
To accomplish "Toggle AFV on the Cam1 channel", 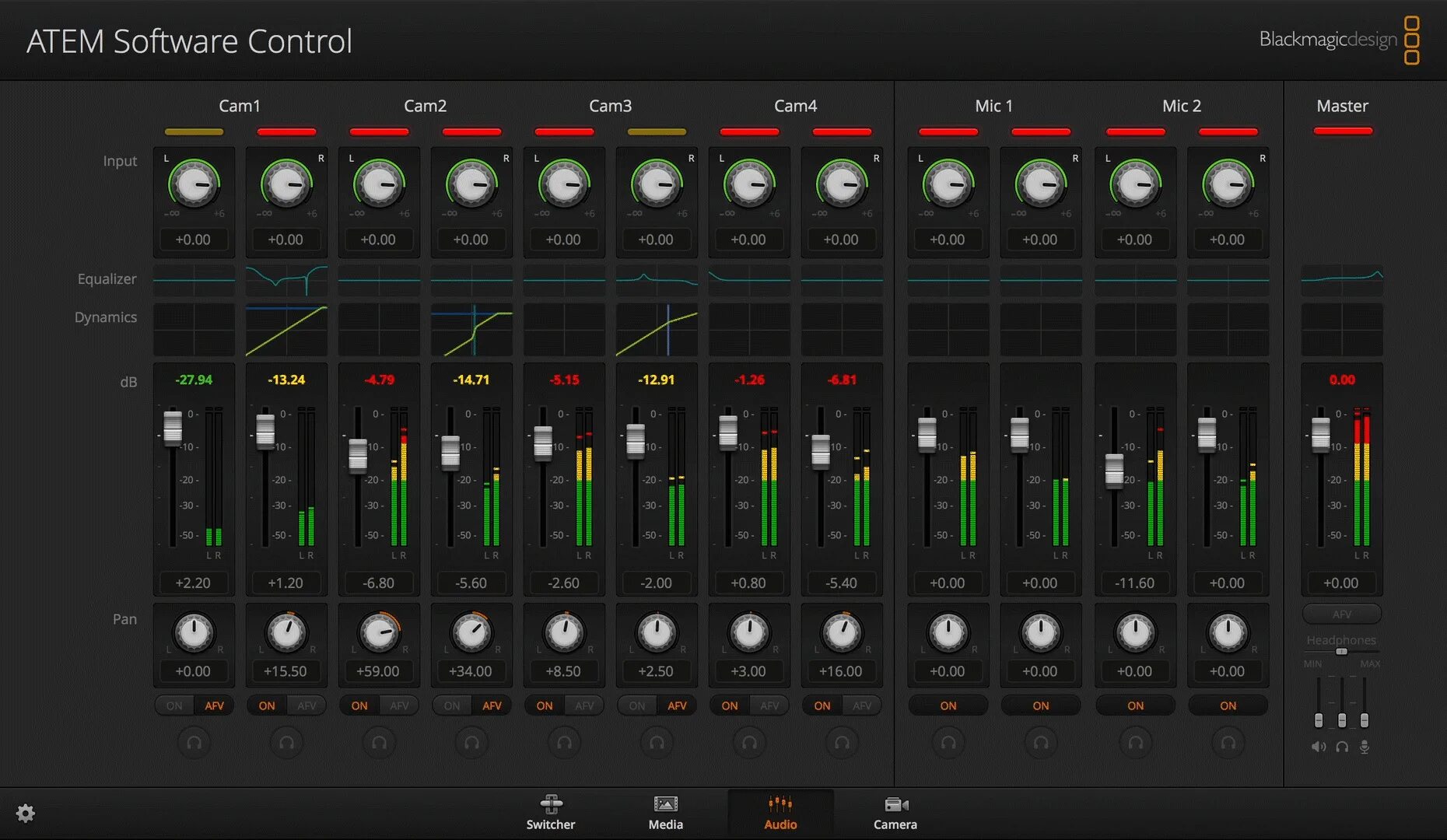I will pyautogui.click(x=214, y=705).
